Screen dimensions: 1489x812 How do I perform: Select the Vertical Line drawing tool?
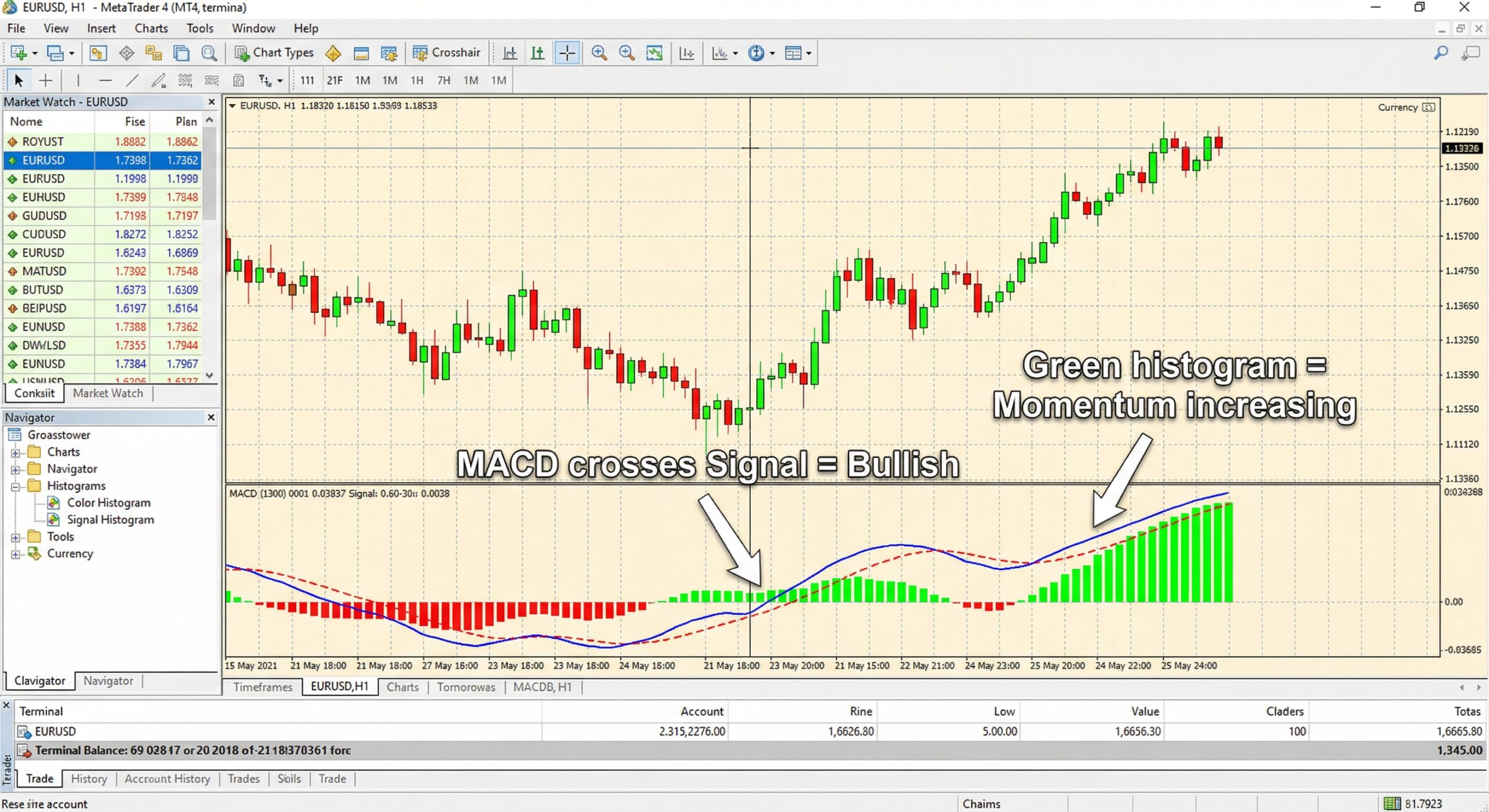pyautogui.click(x=77, y=80)
